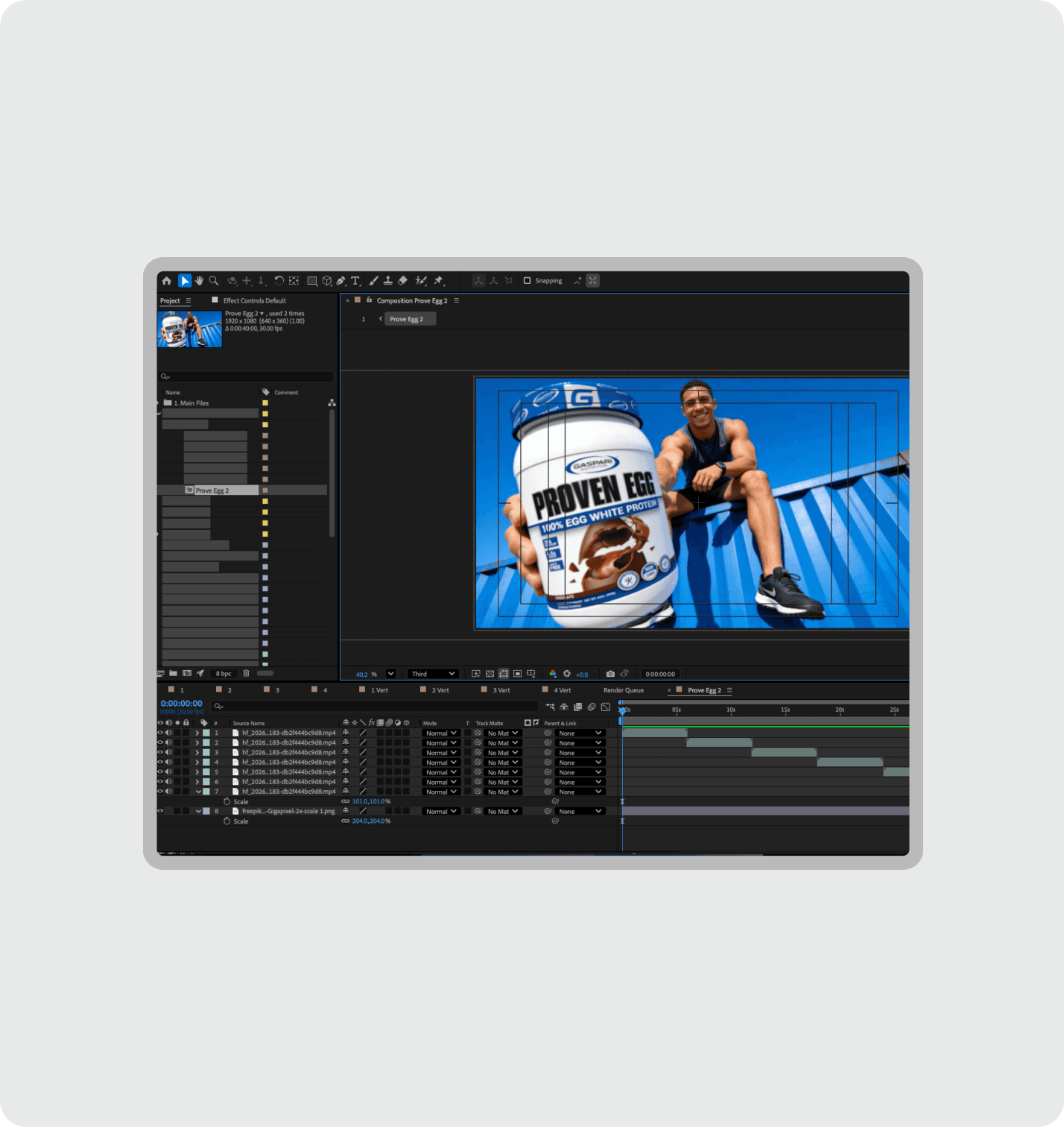Expand layer 2 properties in the timeline
The height and width of the screenshot is (1127, 1064).
[197, 742]
